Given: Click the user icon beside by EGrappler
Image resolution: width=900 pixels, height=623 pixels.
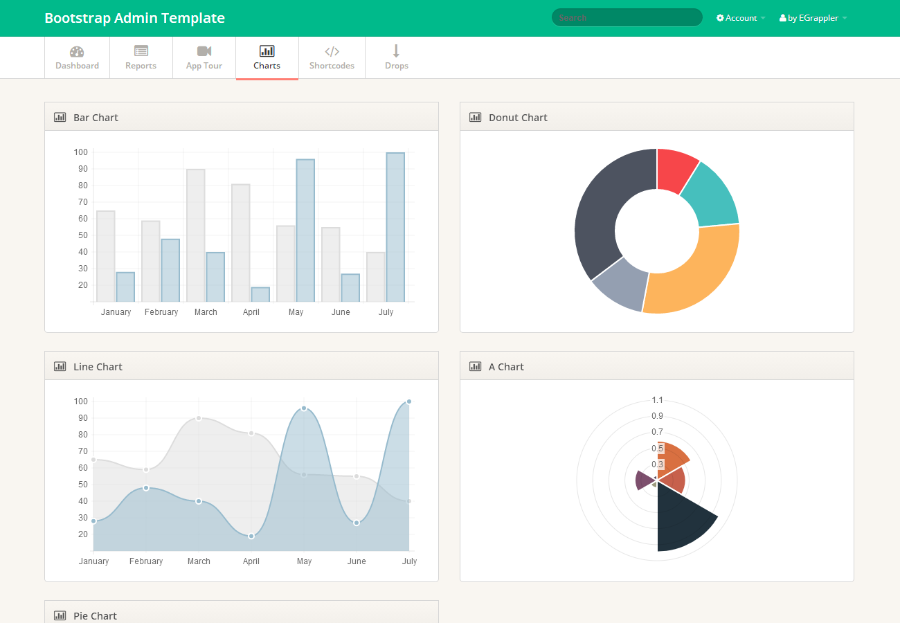Looking at the screenshot, I should click(x=782, y=18).
